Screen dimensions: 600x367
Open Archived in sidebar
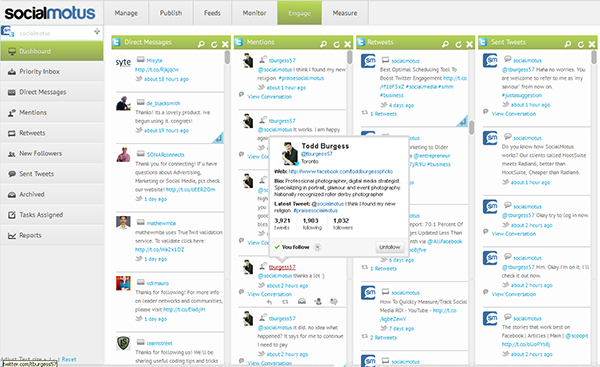[x=52, y=194]
